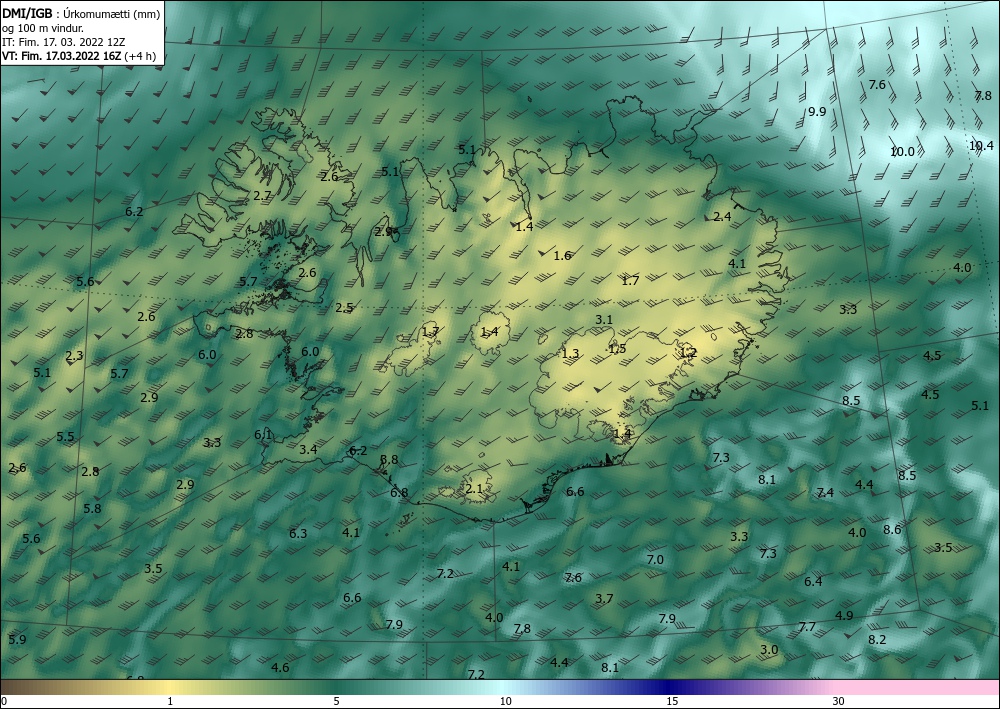
Task: Select the 5 tick label on the color scale
Action: pos(336,702)
